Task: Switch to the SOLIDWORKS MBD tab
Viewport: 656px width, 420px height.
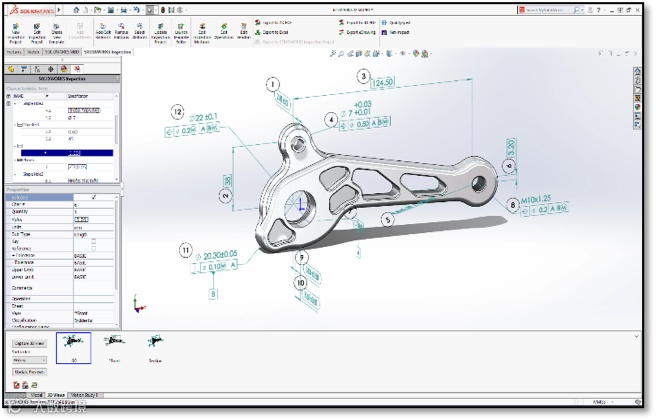Action: pos(62,52)
